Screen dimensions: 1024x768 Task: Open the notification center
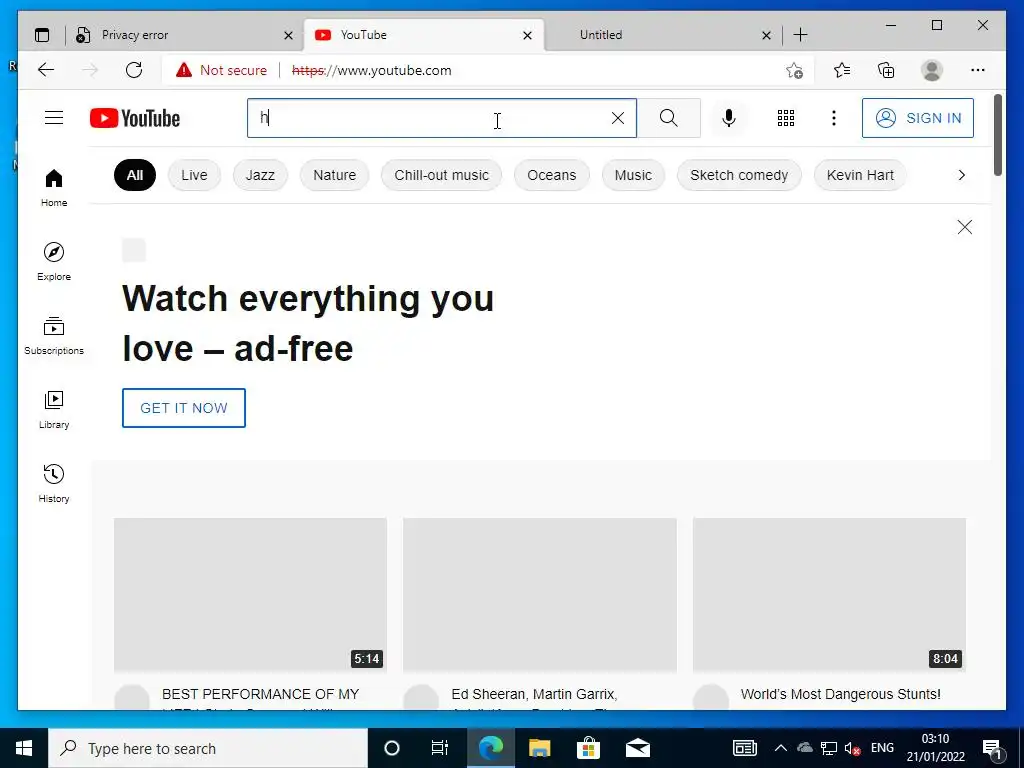992,748
